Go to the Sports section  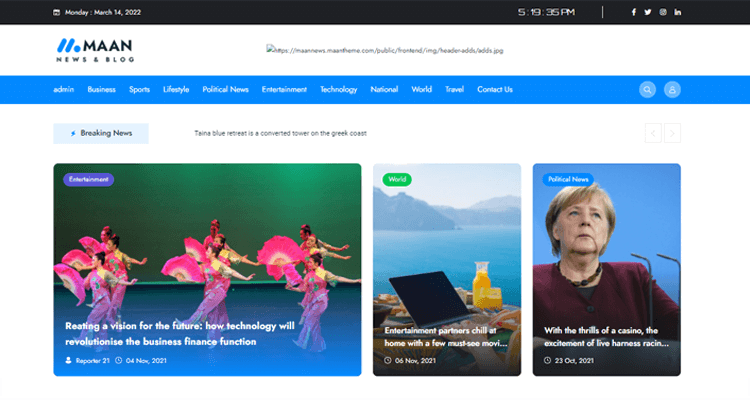coord(139,89)
